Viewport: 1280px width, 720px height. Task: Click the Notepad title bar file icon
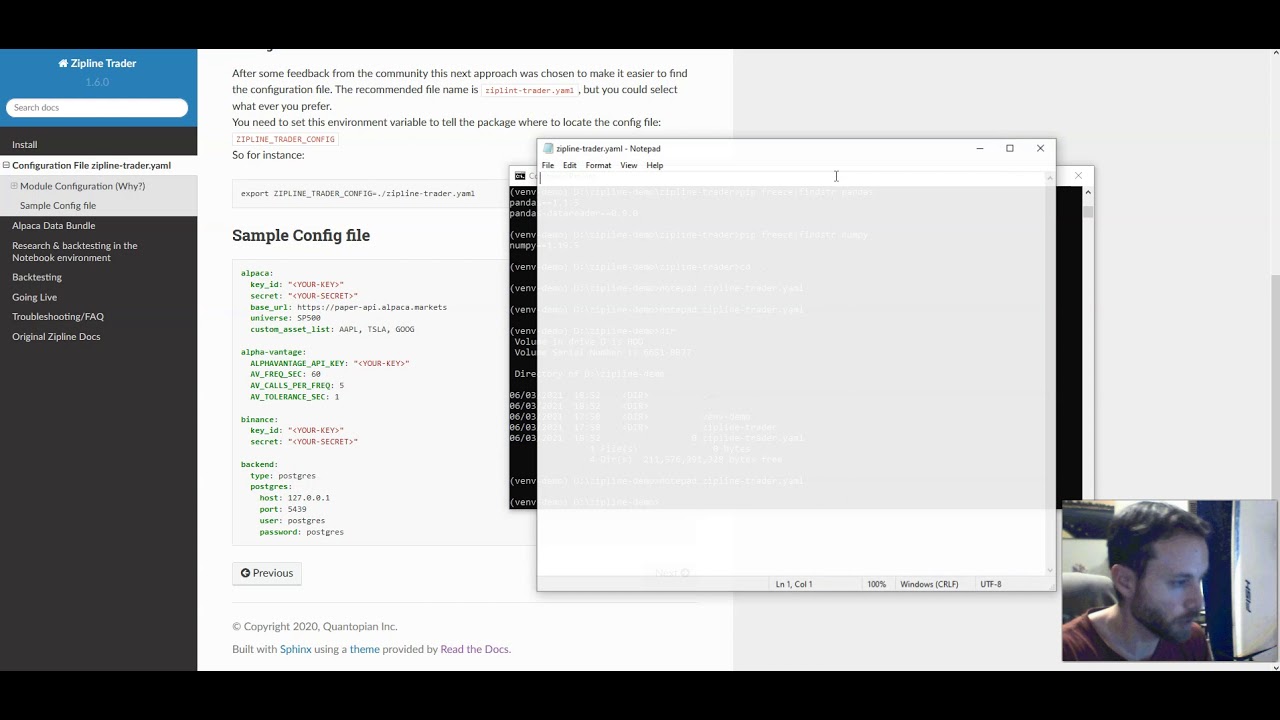tap(548, 148)
